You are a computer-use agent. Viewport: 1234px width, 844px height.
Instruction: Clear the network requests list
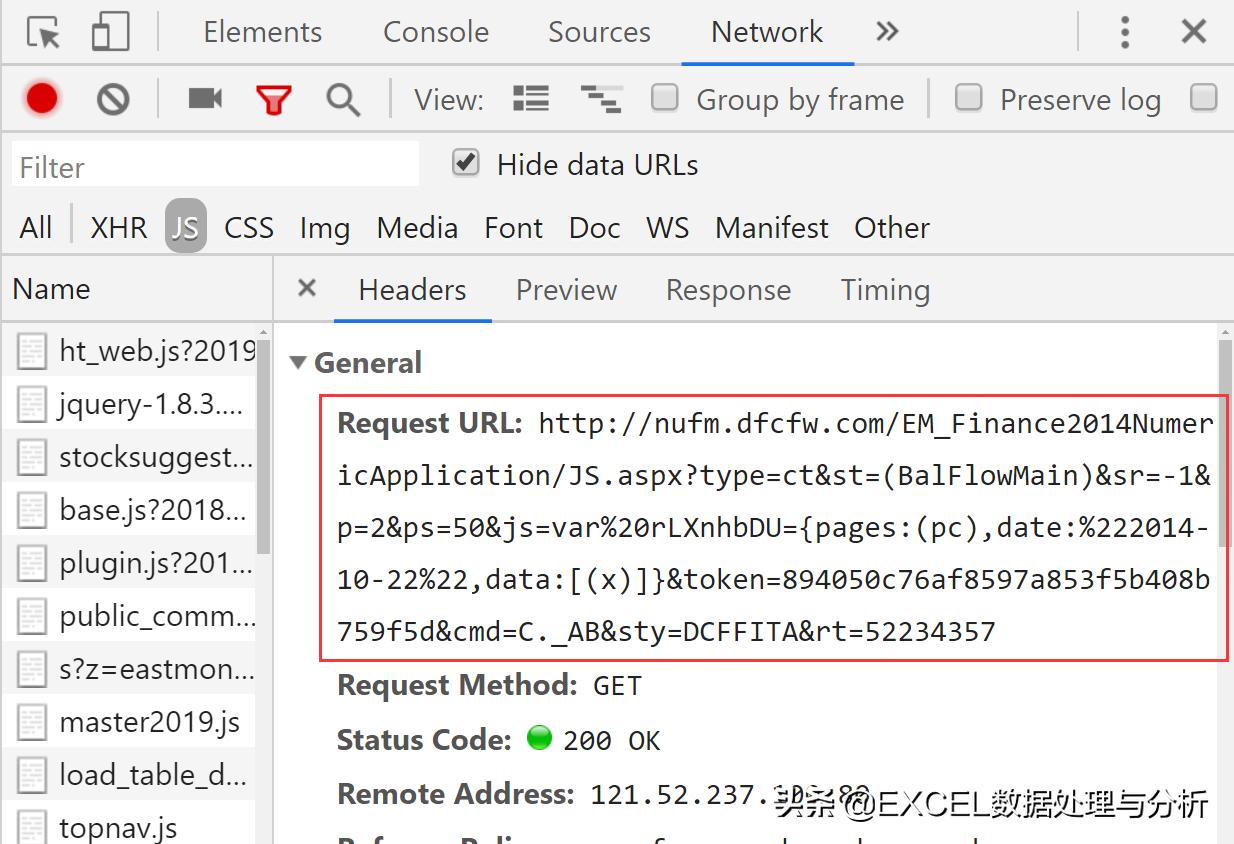[x=113, y=99]
